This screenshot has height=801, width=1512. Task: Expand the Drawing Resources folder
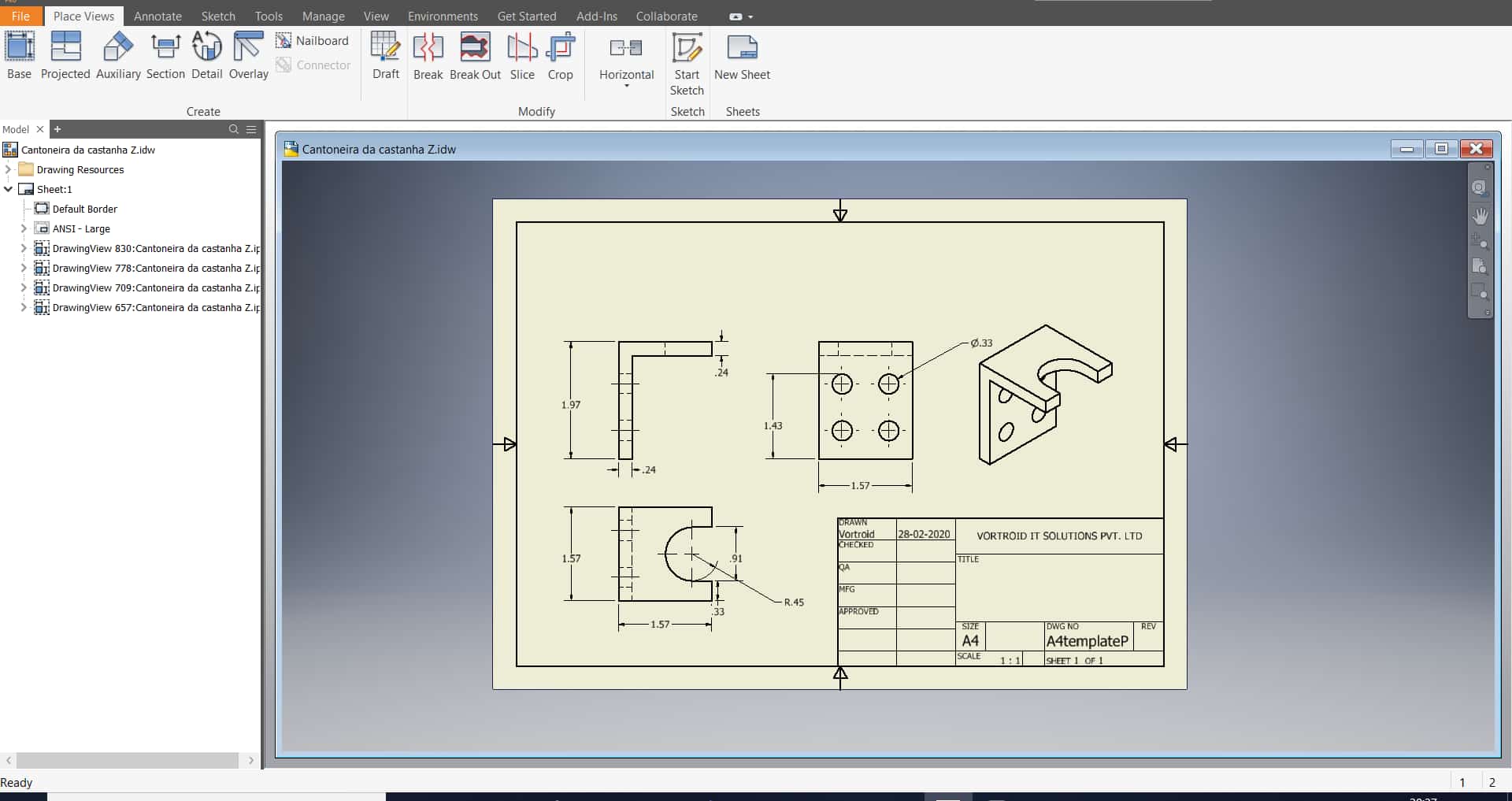point(9,169)
